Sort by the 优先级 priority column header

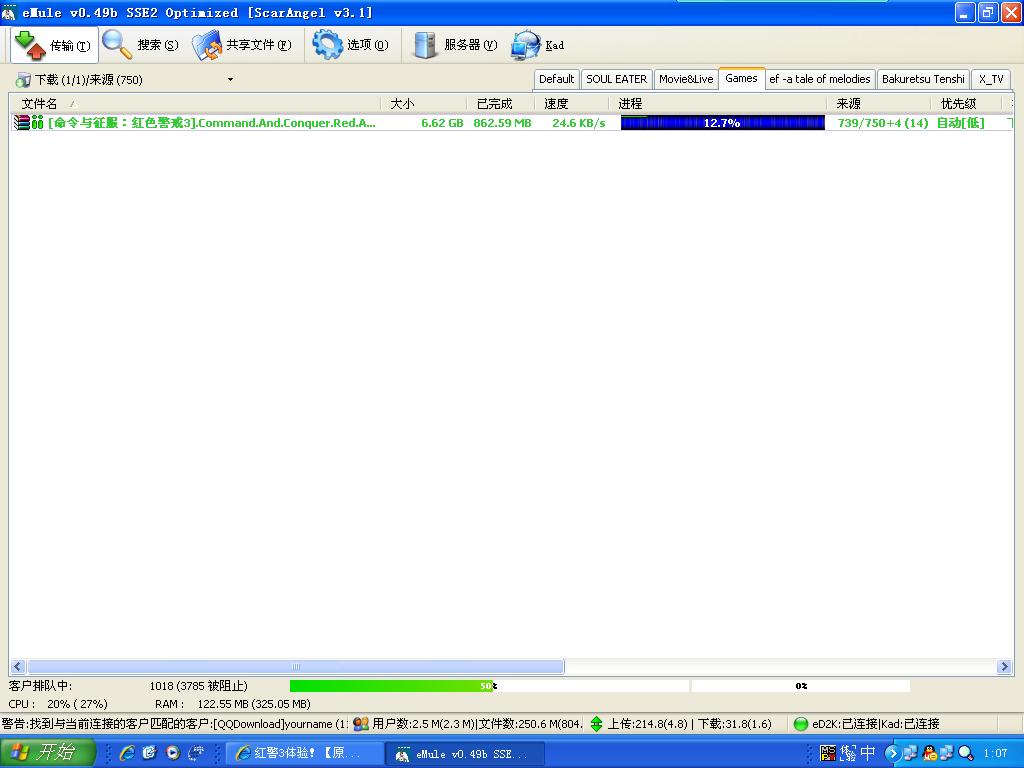[x=966, y=103]
